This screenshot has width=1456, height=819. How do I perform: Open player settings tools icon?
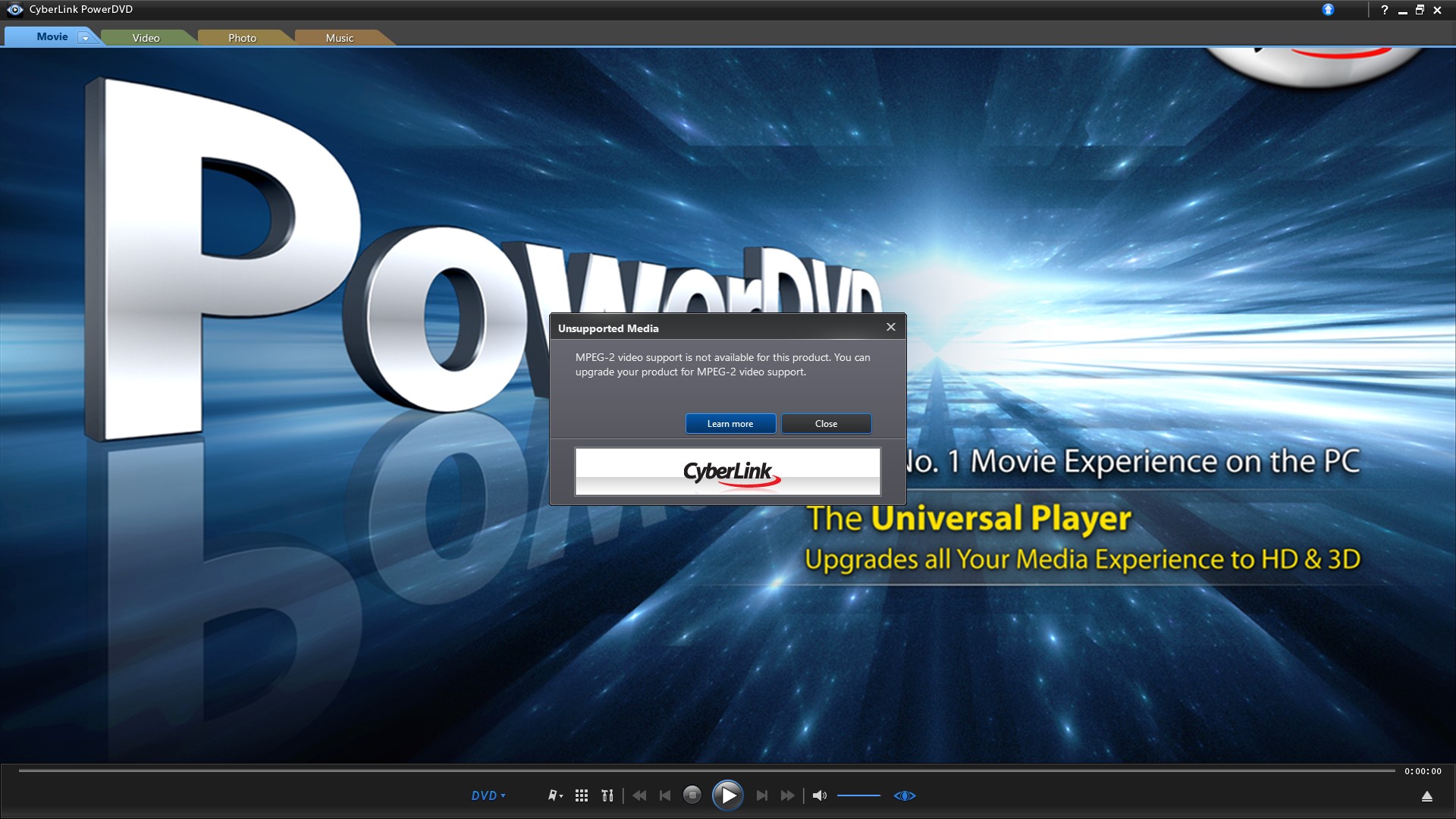click(607, 795)
